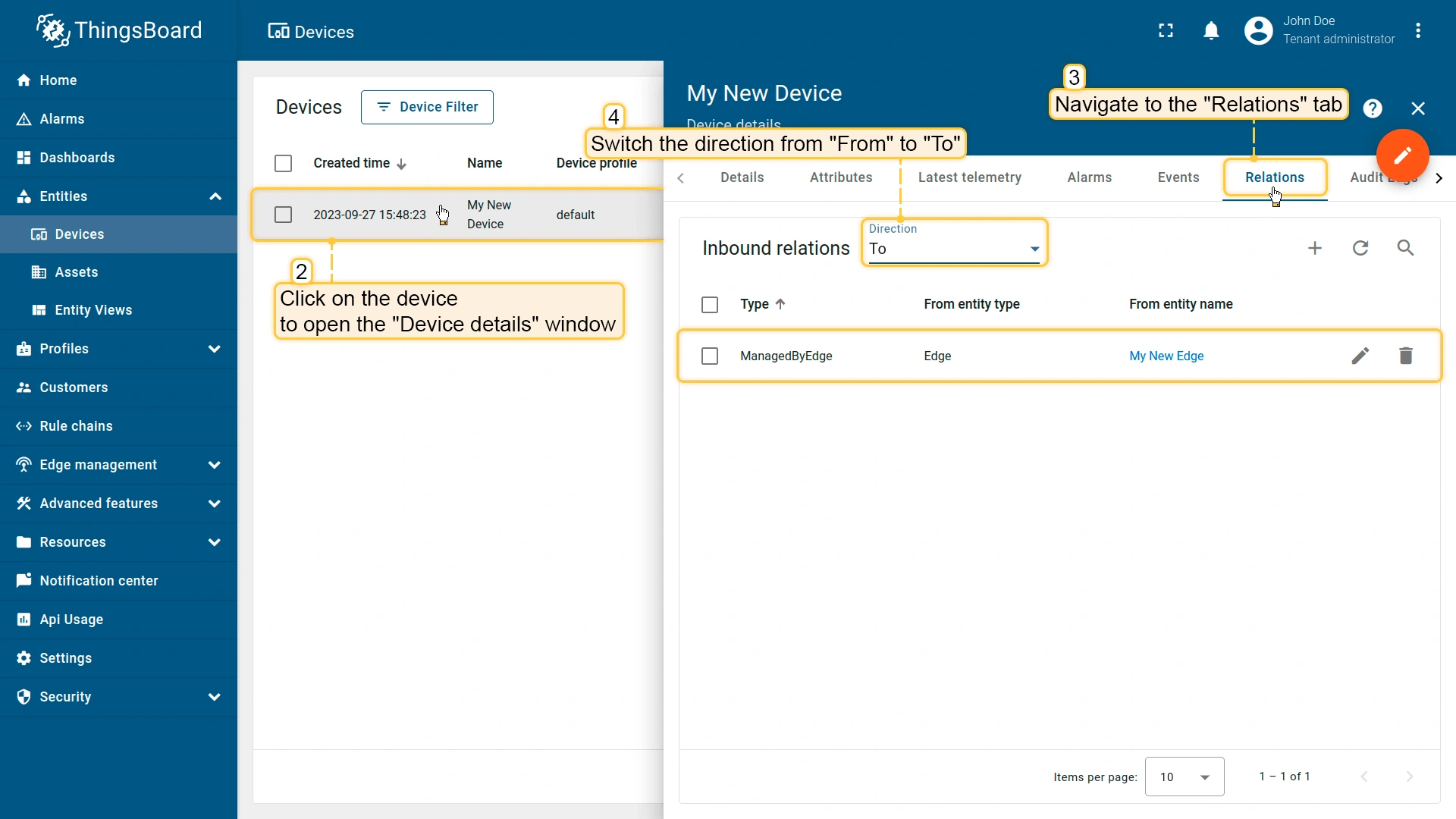Image resolution: width=1456 pixels, height=819 pixels.
Task: Open the notifications bell
Action: click(1211, 31)
